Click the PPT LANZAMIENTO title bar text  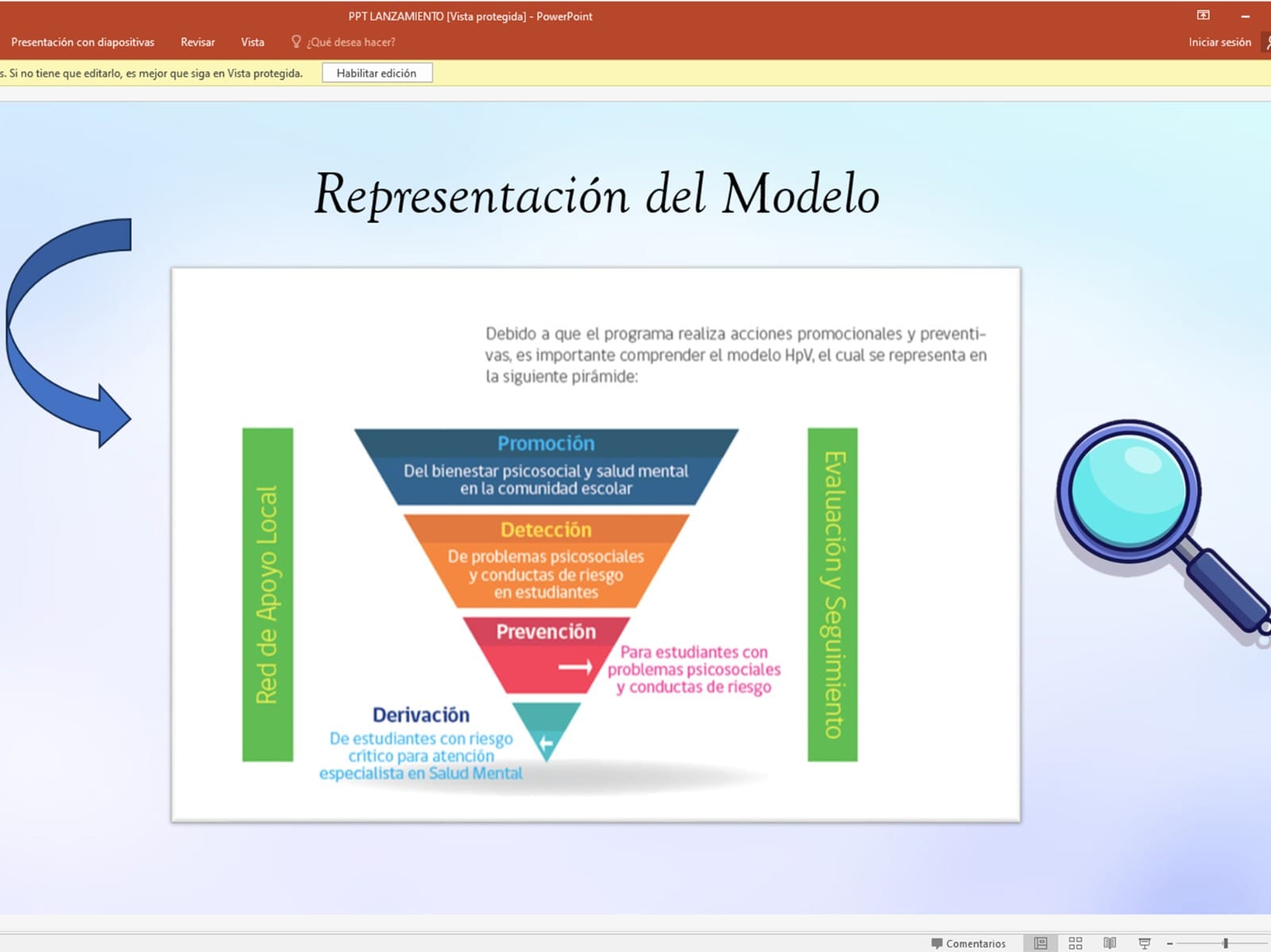pos(470,16)
